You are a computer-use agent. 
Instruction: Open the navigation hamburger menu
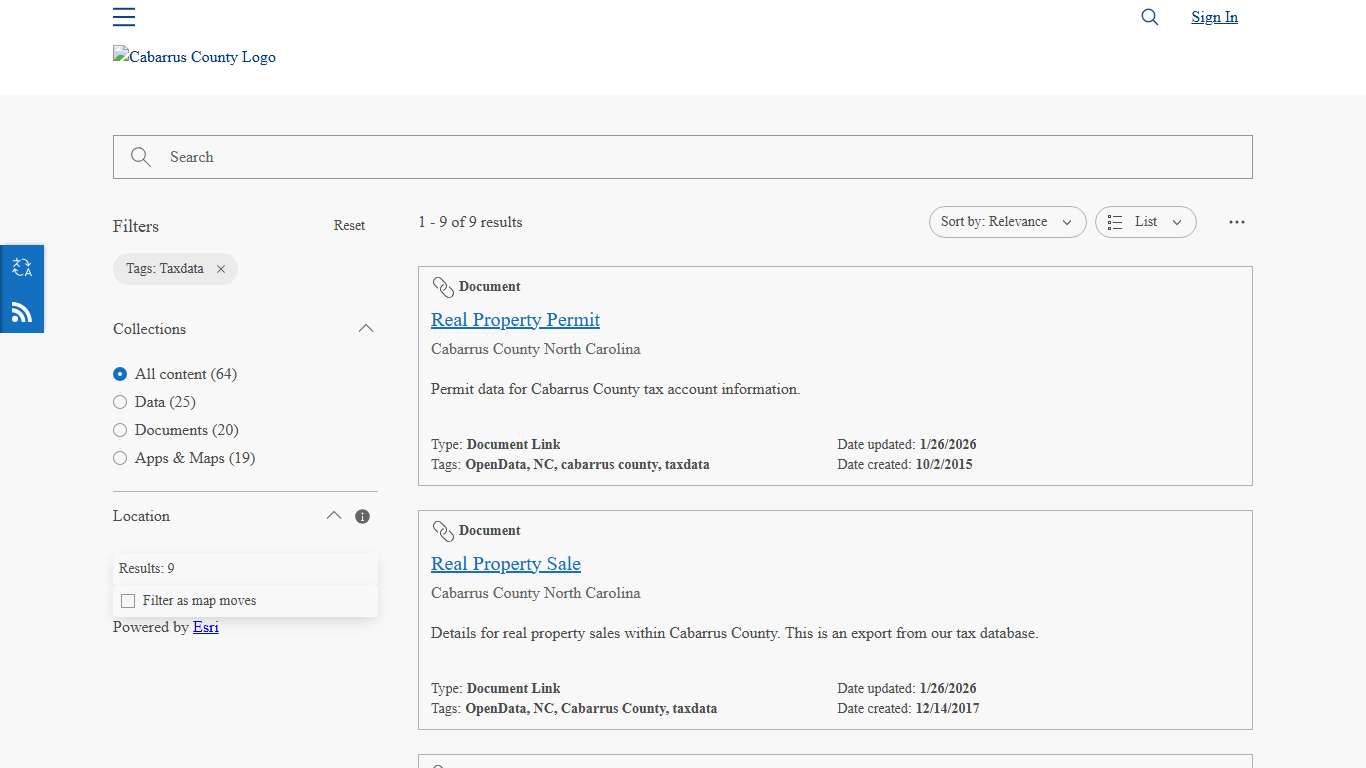(123, 17)
